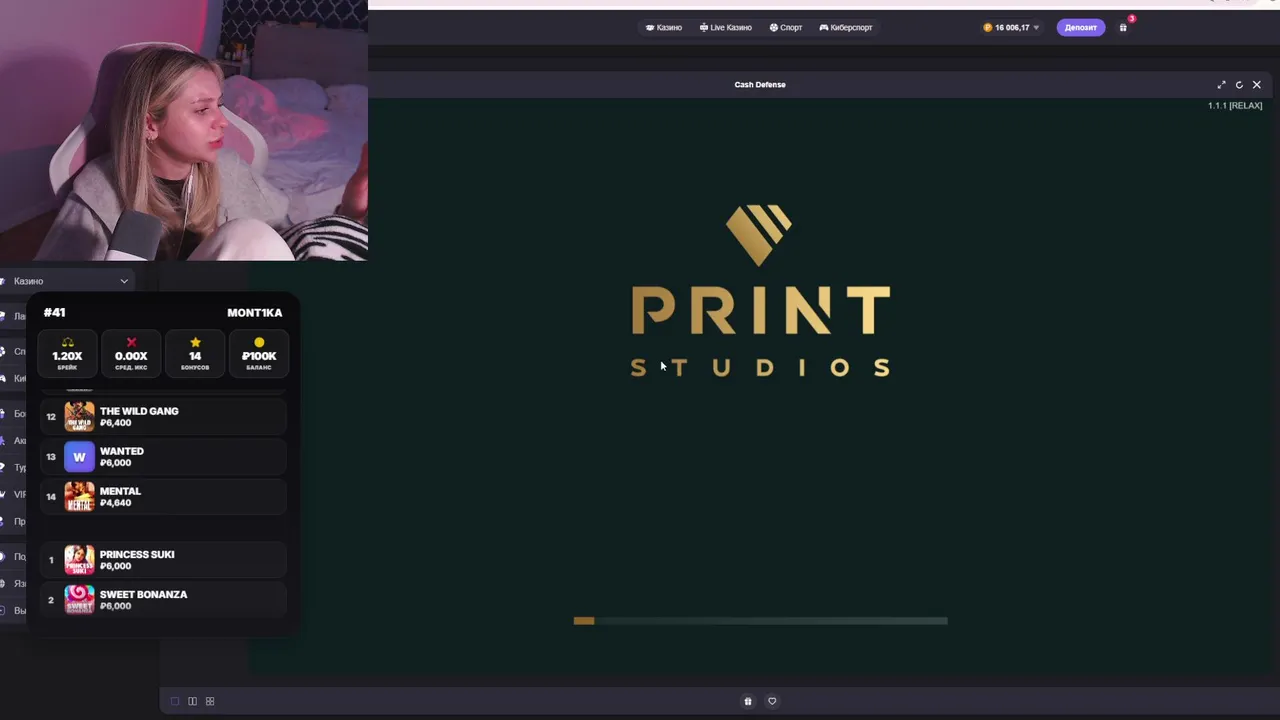Switch to the Киберспорт tab
Image resolution: width=1280 pixels, height=720 pixels.
pyautogui.click(x=846, y=28)
